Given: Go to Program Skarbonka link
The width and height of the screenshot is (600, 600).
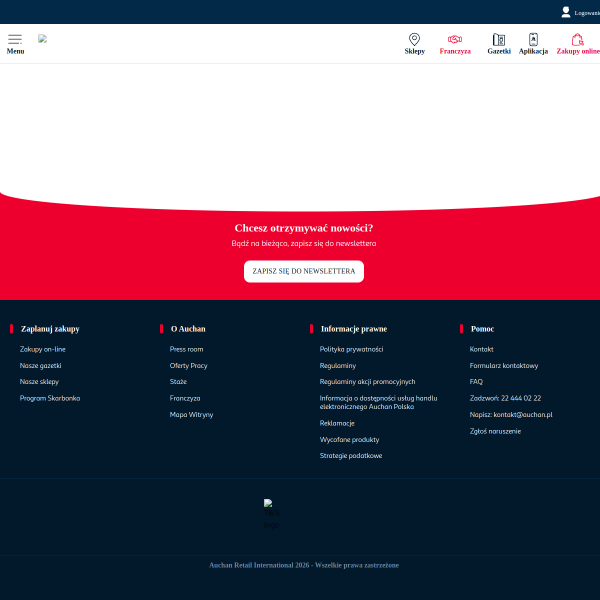Looking at the screenshot, I should (x=50, y=398).
